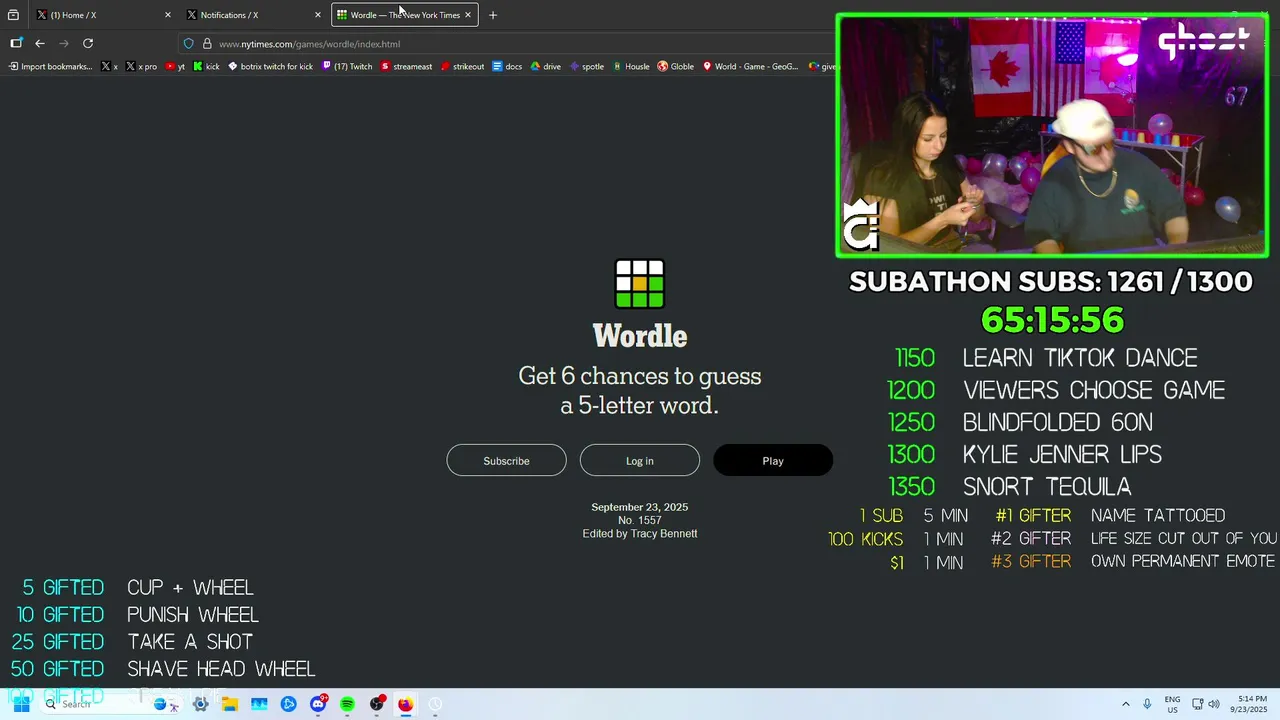The width and height of the screenshot is (1280, 720).
Task: Open Discord from the taskbar
Action: point(318,704)
